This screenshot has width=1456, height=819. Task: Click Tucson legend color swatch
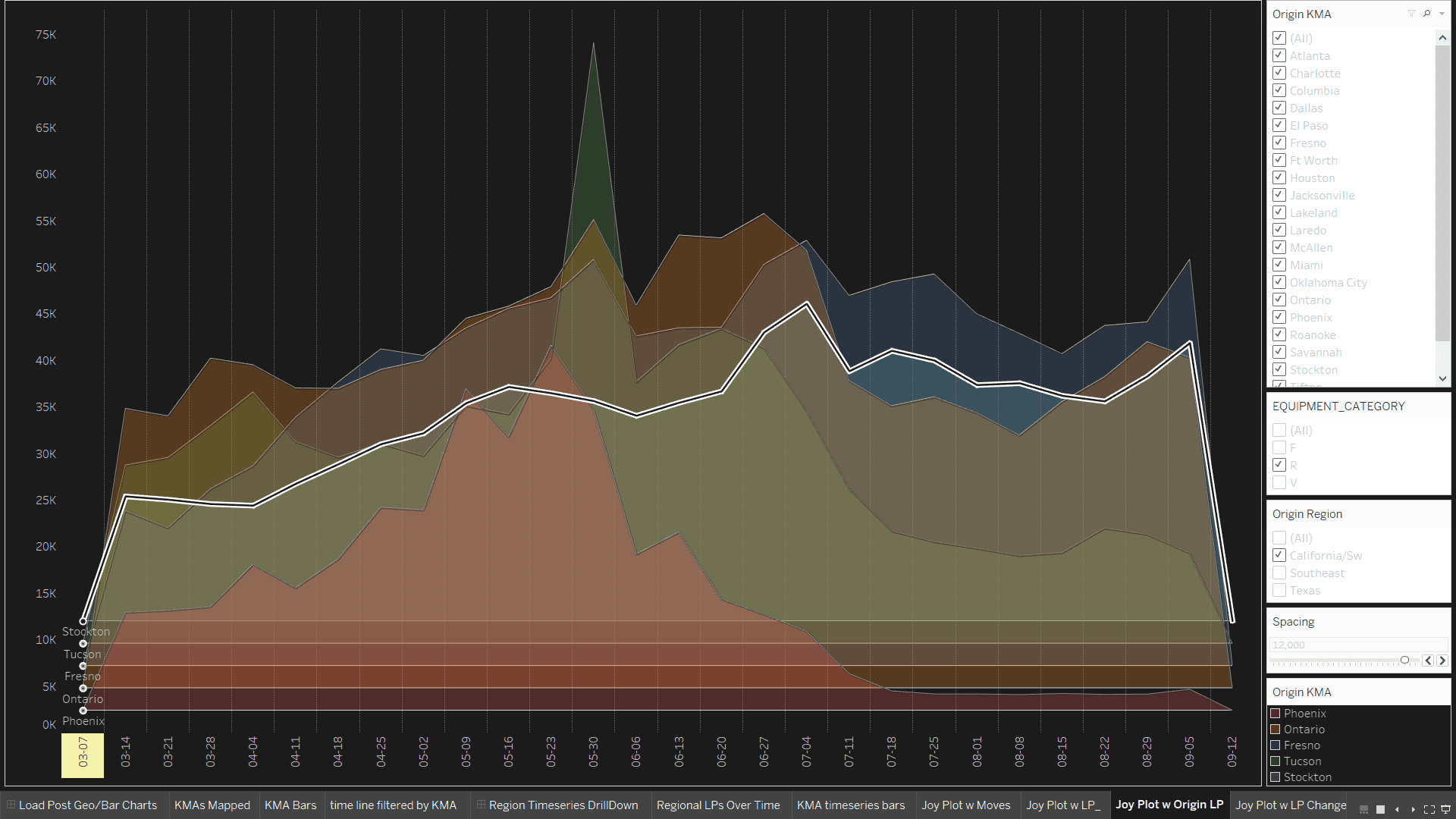(x=1276, y=761)
